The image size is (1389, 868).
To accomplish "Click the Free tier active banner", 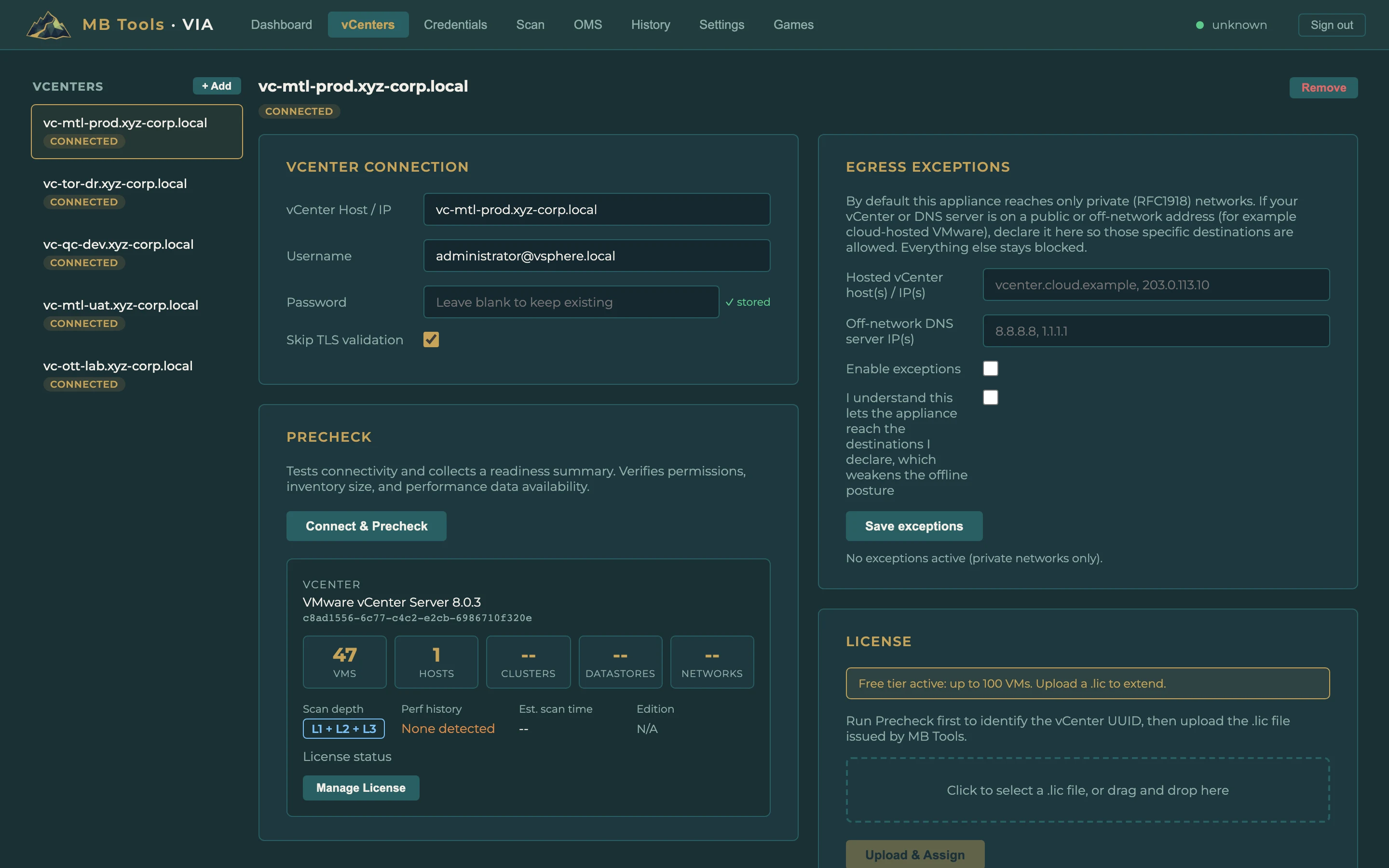I will coord(1088,683).
